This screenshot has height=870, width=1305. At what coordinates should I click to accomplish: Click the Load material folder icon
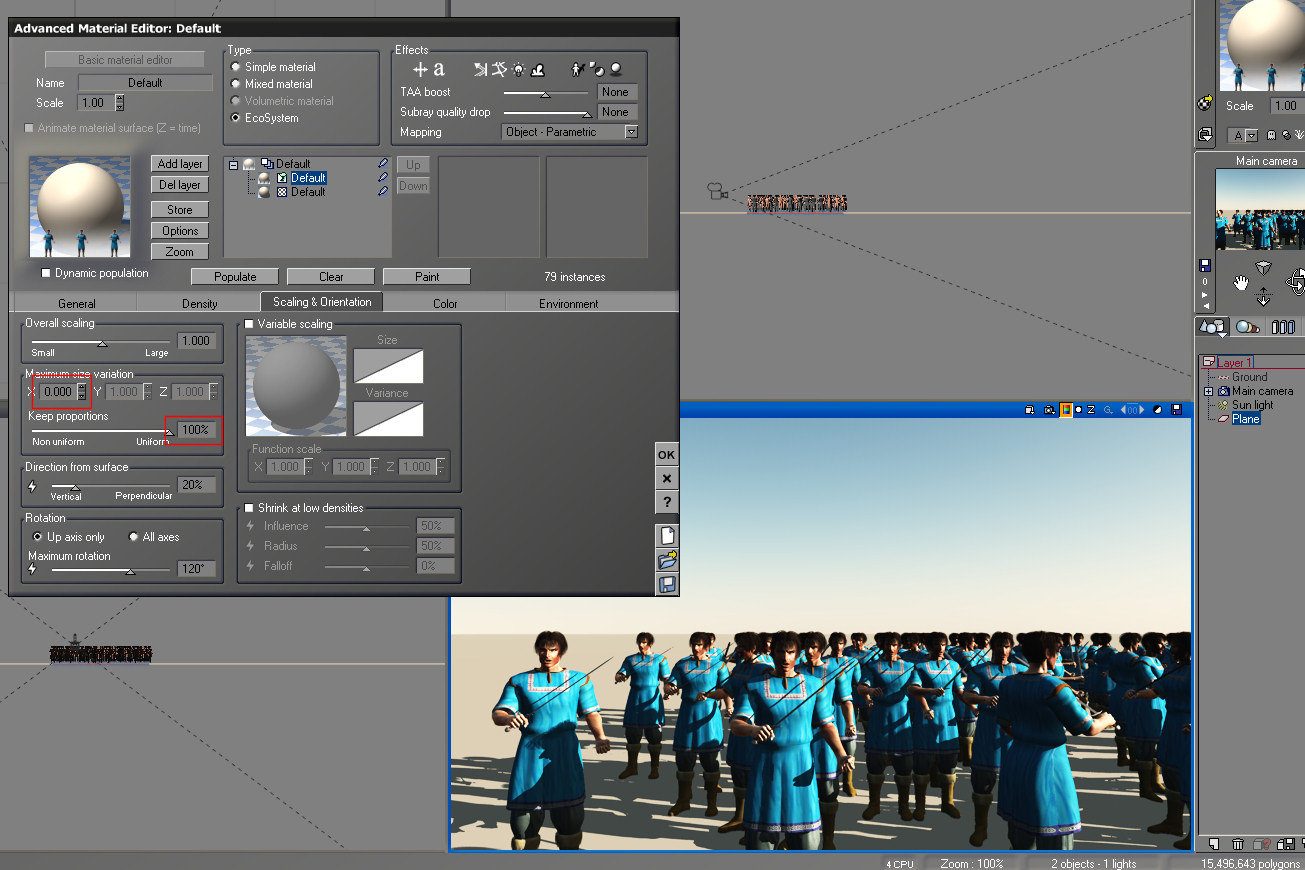click(x=667, y=560)
